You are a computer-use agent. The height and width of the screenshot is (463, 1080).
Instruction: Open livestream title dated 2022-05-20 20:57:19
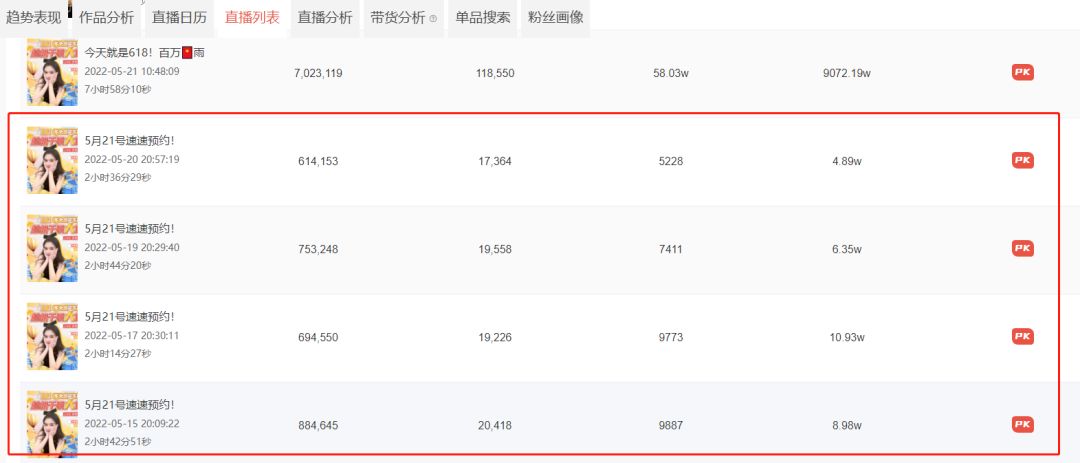click(129, 140)
